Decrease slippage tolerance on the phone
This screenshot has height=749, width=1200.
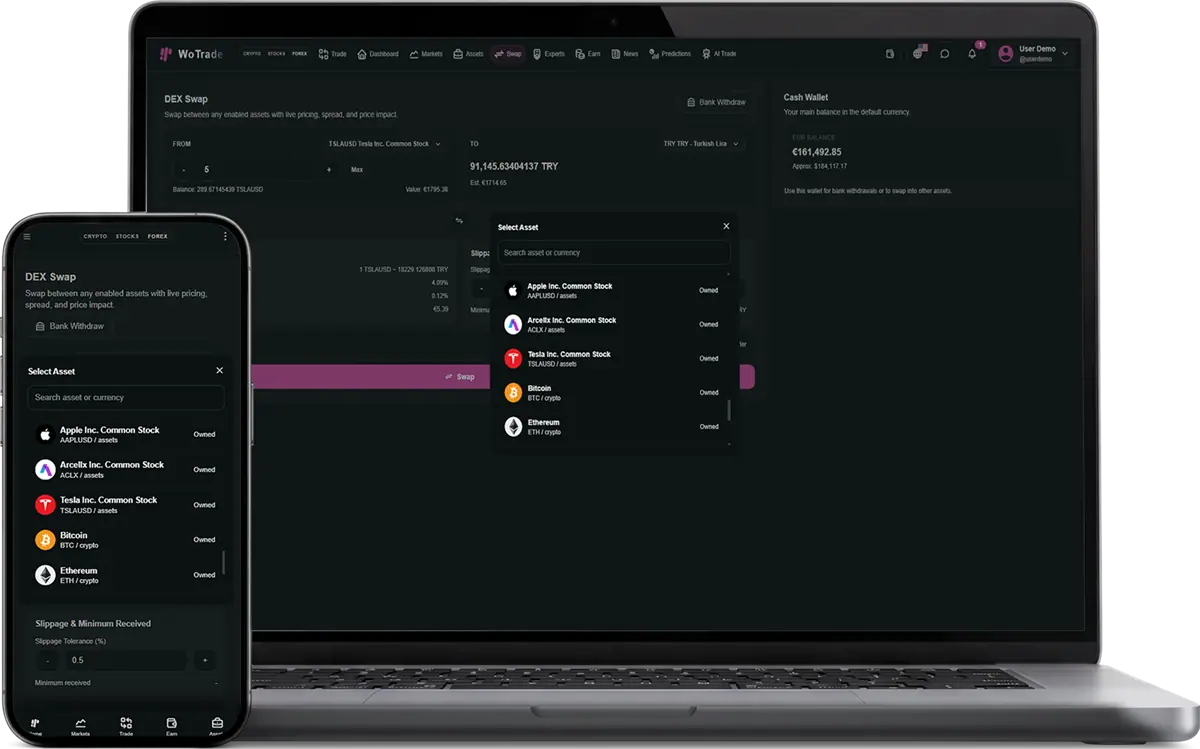(x=47, y=661)
